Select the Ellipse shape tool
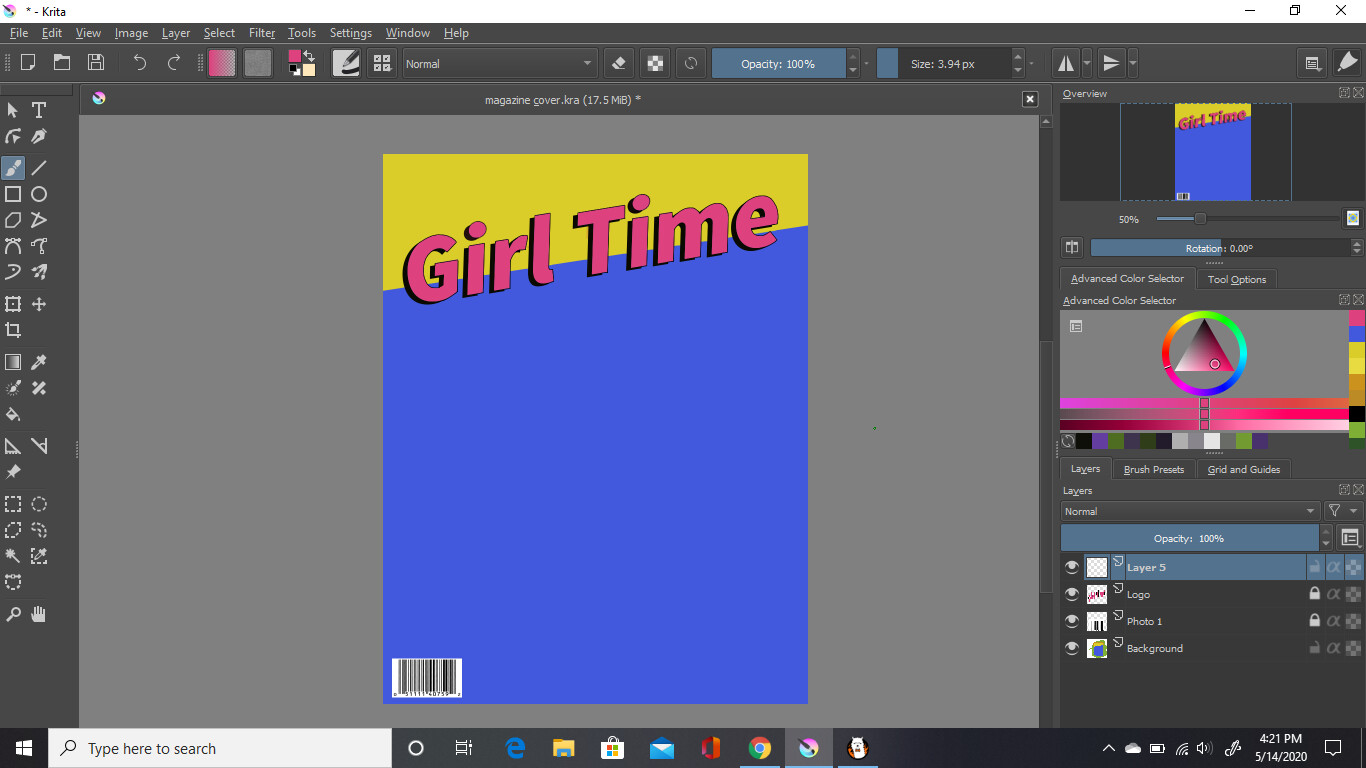The width and height of the screenshot is (1366, 768). pos(39,194)
